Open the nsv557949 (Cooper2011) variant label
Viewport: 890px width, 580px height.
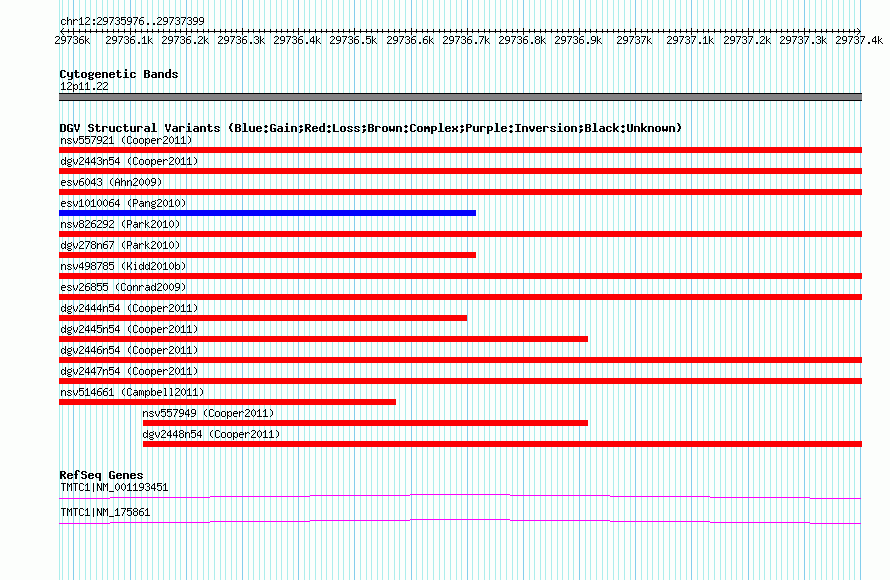tap(208, 413)
